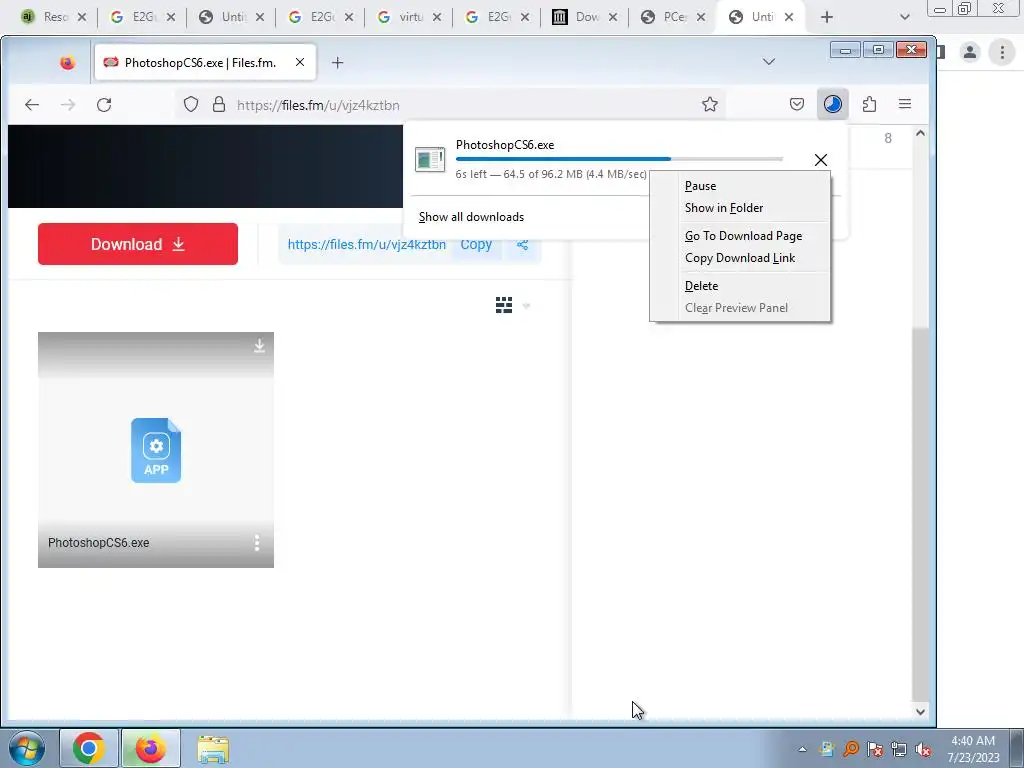Screen dimensions: 1024x768
Task: Close the PhotoshopCS6.exe Firefox tab
Action: 300,63
